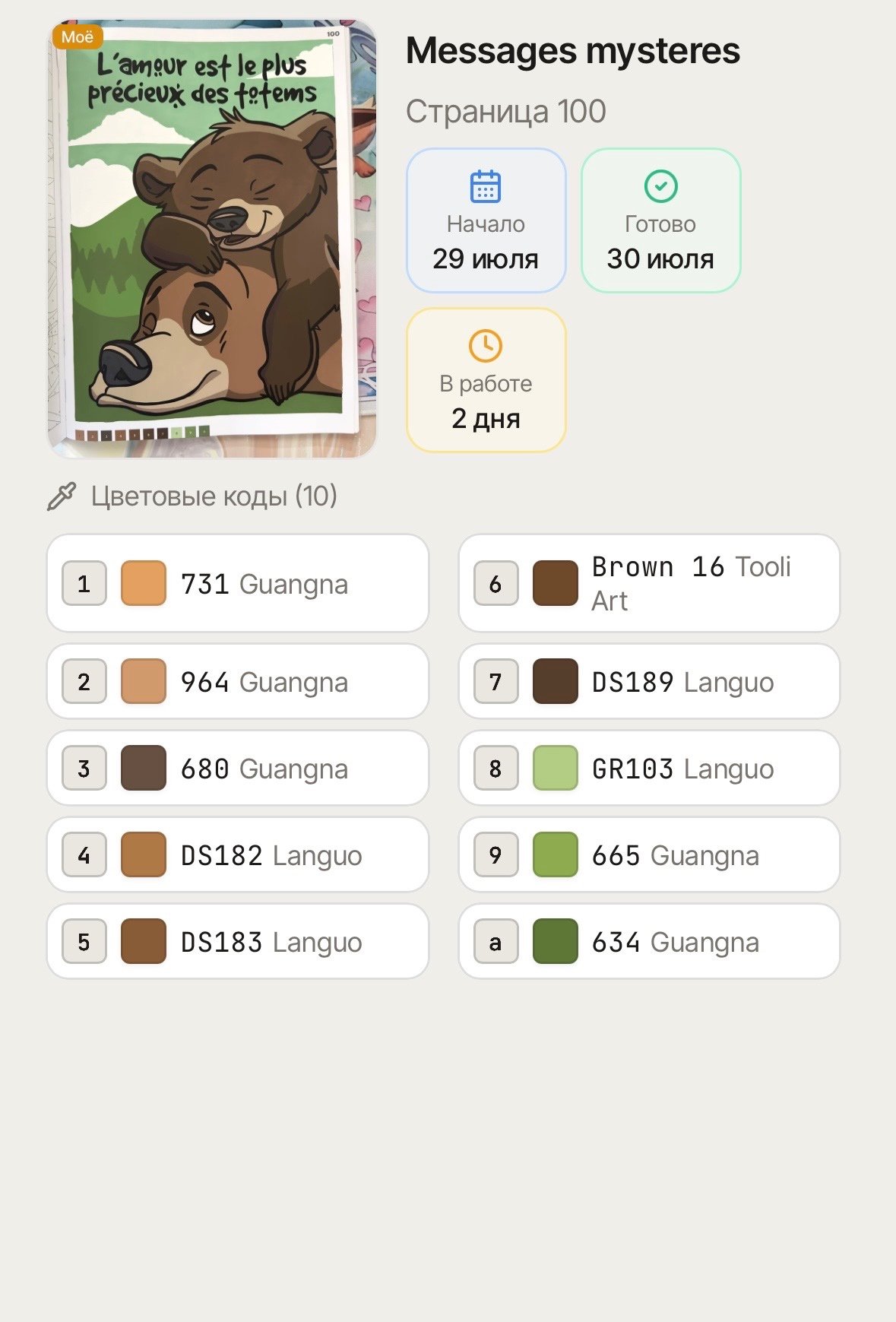Open the DS182 Languo color entry
Image resolution: width=896 pixels, height=1322 pixels.
[238, 854]
